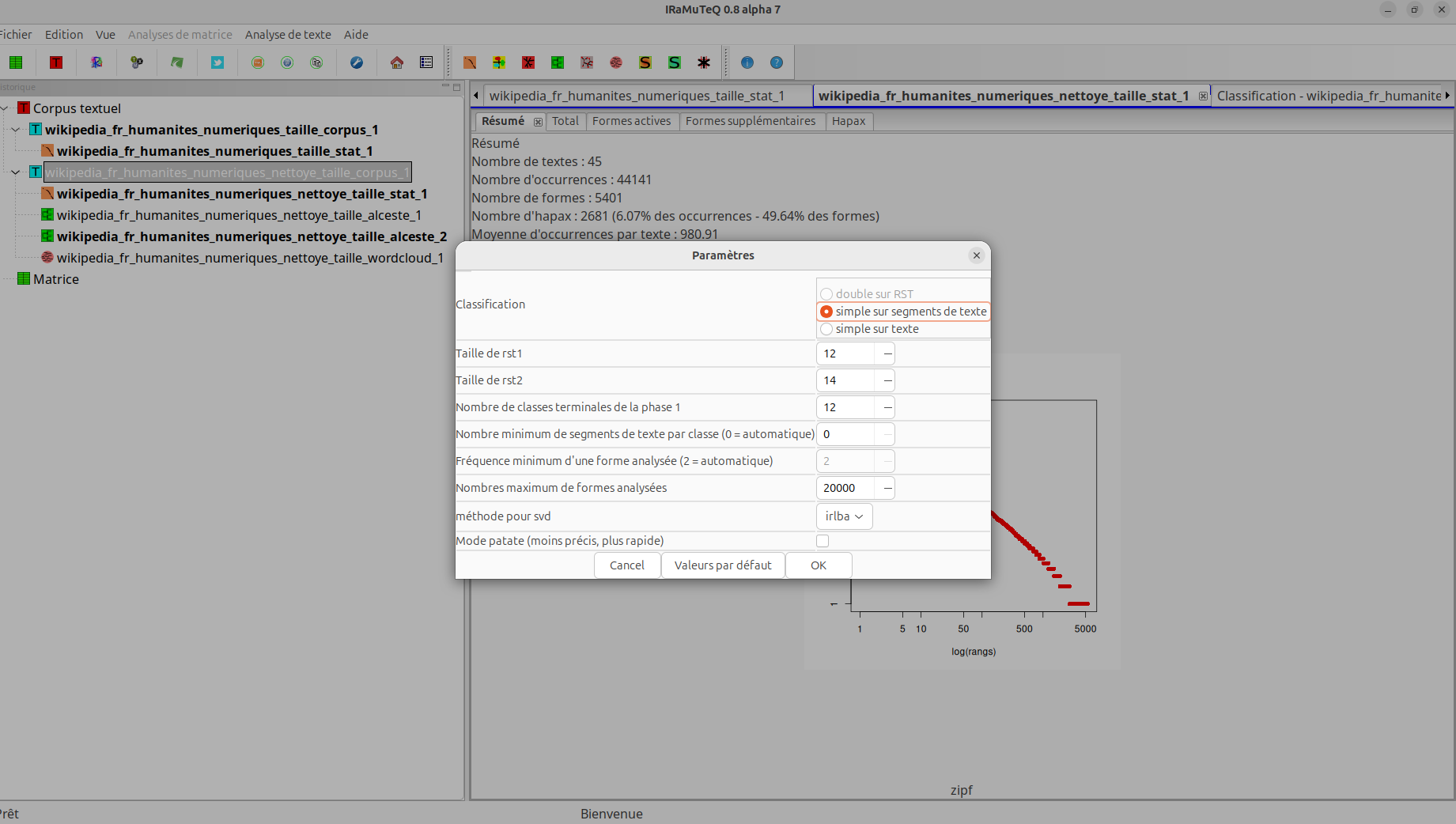
Task: Click the black asterisk icon in the toolbar
Action: [x=704, y=62]
